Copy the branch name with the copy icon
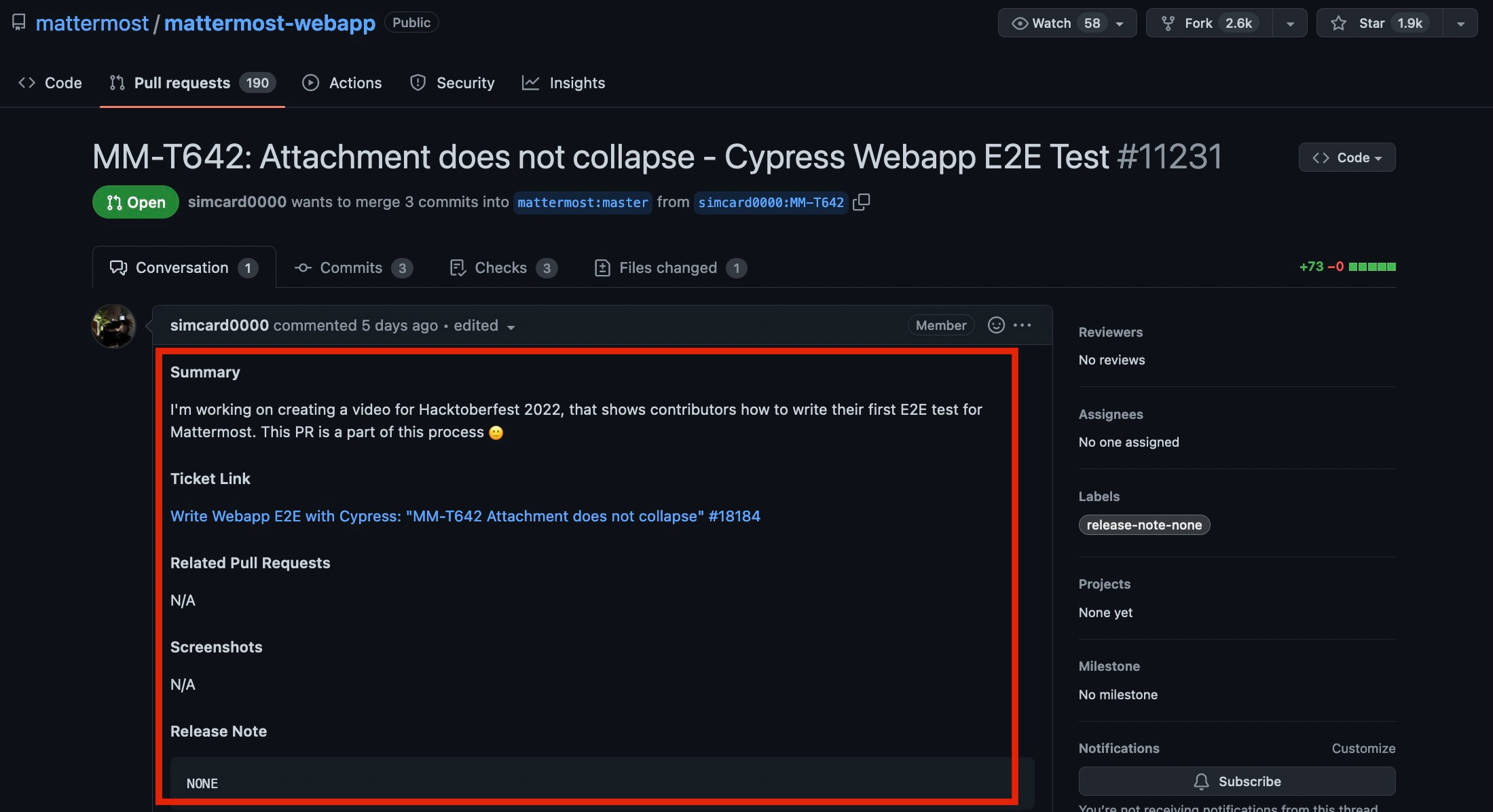Screen dimensions: 1493x812 (x=861, y=202)
